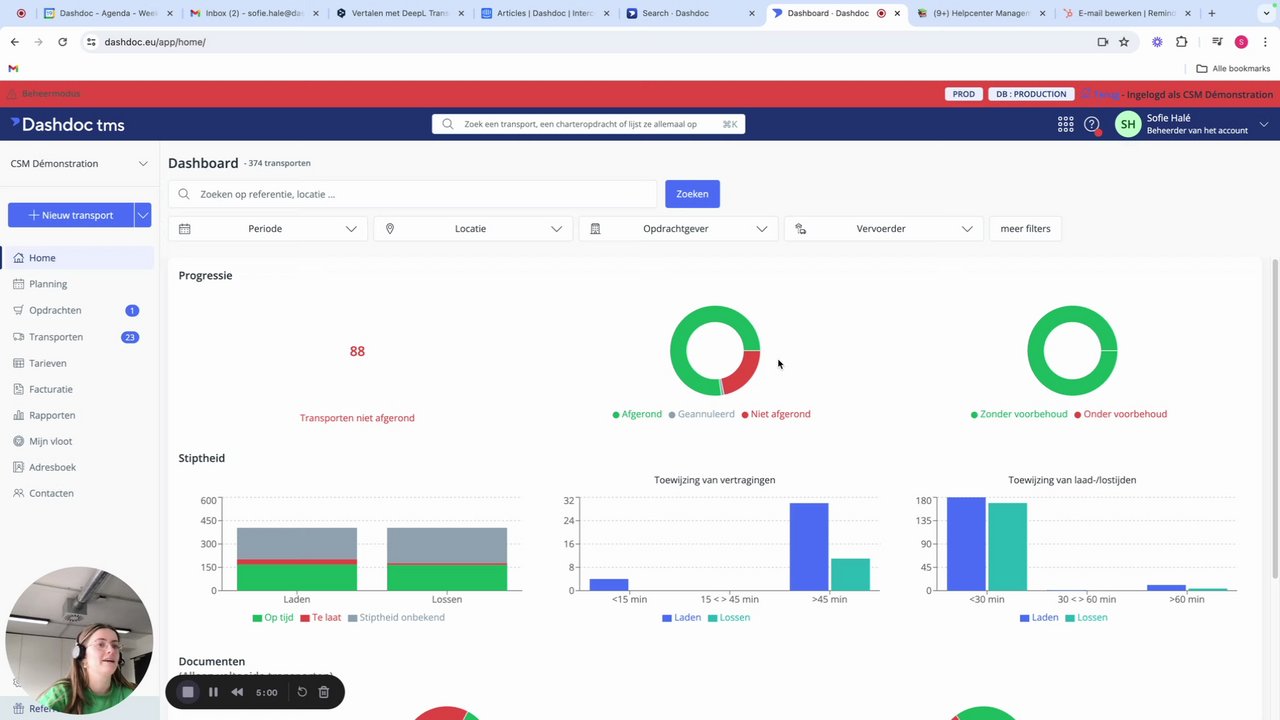This screenshot has height=720, width=1280.
Task: Show more filters with meer filters
Action: [x=1025, y=228]
